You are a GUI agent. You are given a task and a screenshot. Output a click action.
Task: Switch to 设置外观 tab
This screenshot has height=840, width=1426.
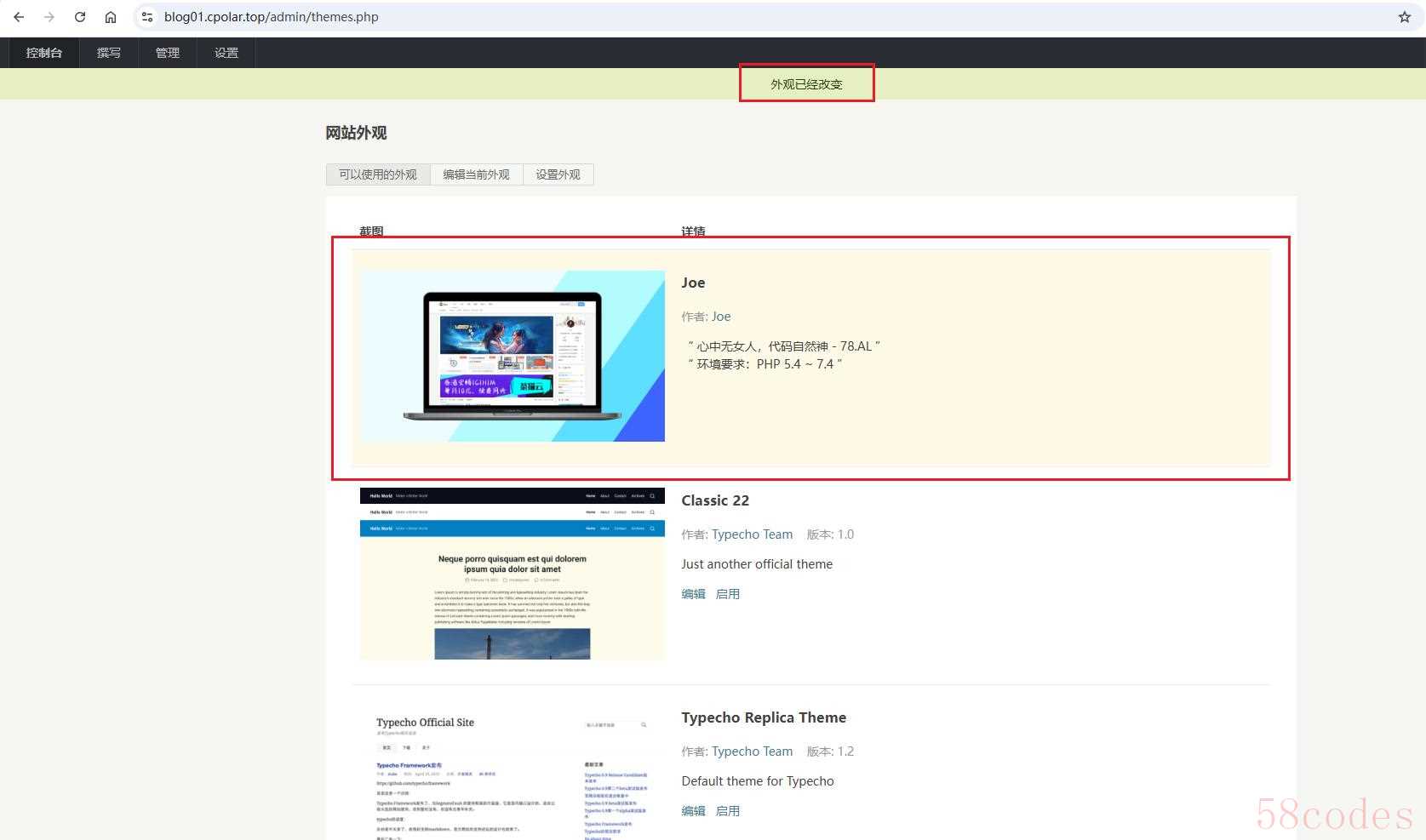[x=558, y=174]
